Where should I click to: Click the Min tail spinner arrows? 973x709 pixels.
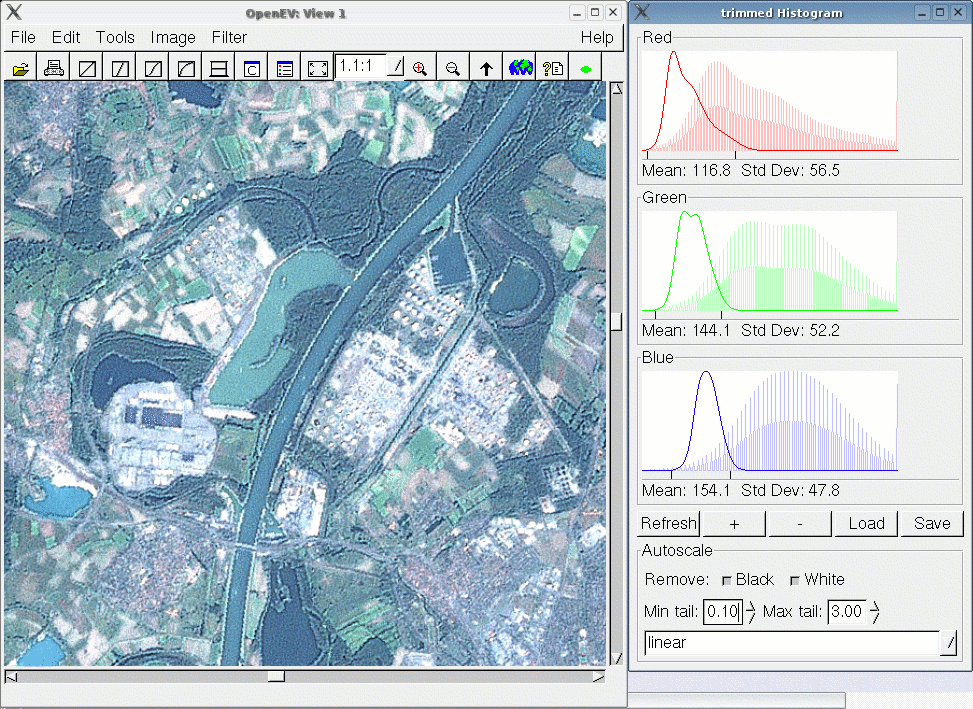click(x=750, y=612)
